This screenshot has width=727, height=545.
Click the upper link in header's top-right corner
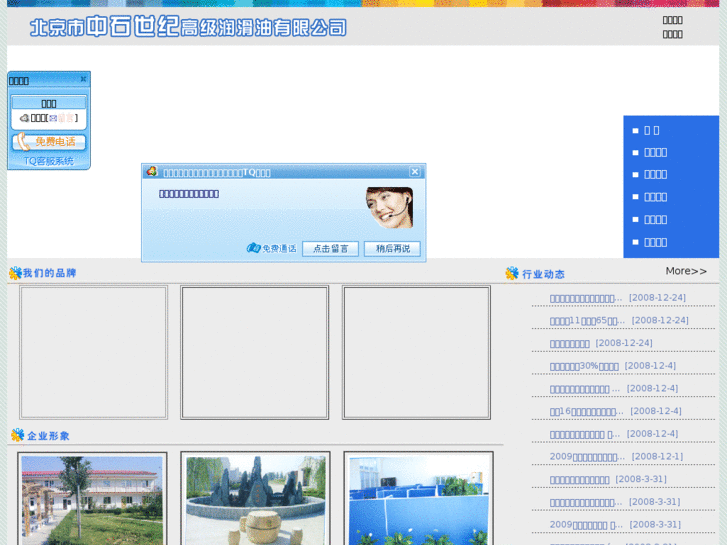[x=672, y=20]
